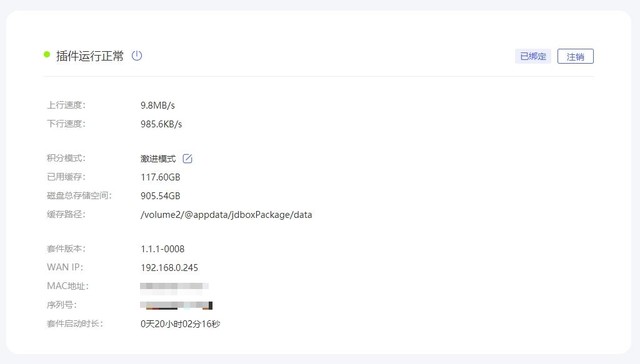Click the WAN IP address 192.168.0.245
Screen dimensions: 640x364
(x=169, y=268)
